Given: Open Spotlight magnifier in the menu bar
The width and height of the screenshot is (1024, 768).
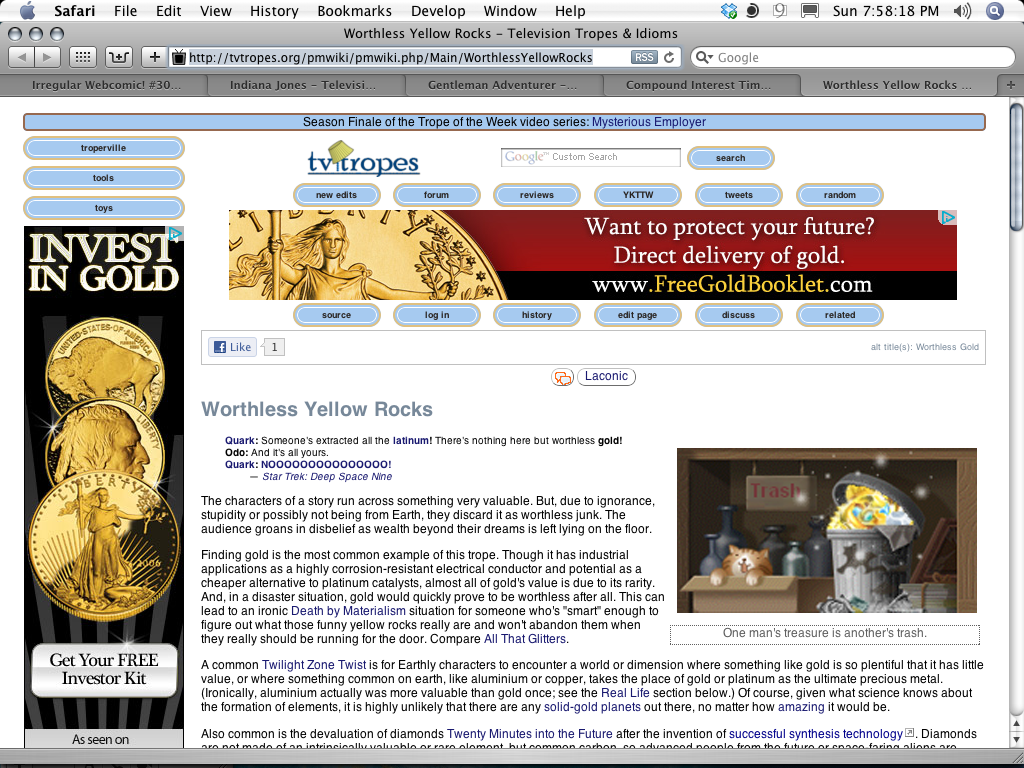Looking at the screenshot, I should tap(995, 10).
